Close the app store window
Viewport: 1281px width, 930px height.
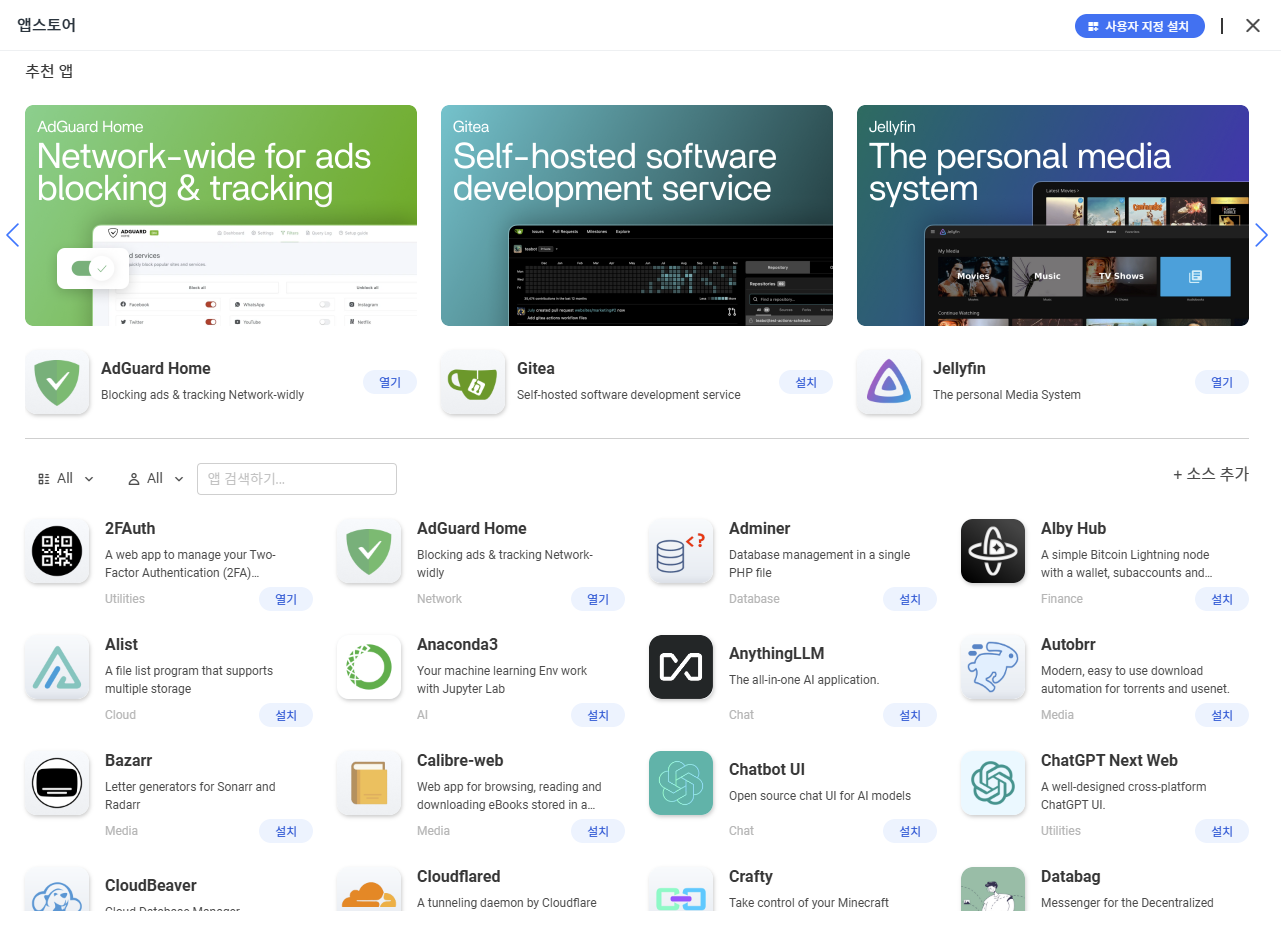click(1253, 25)
